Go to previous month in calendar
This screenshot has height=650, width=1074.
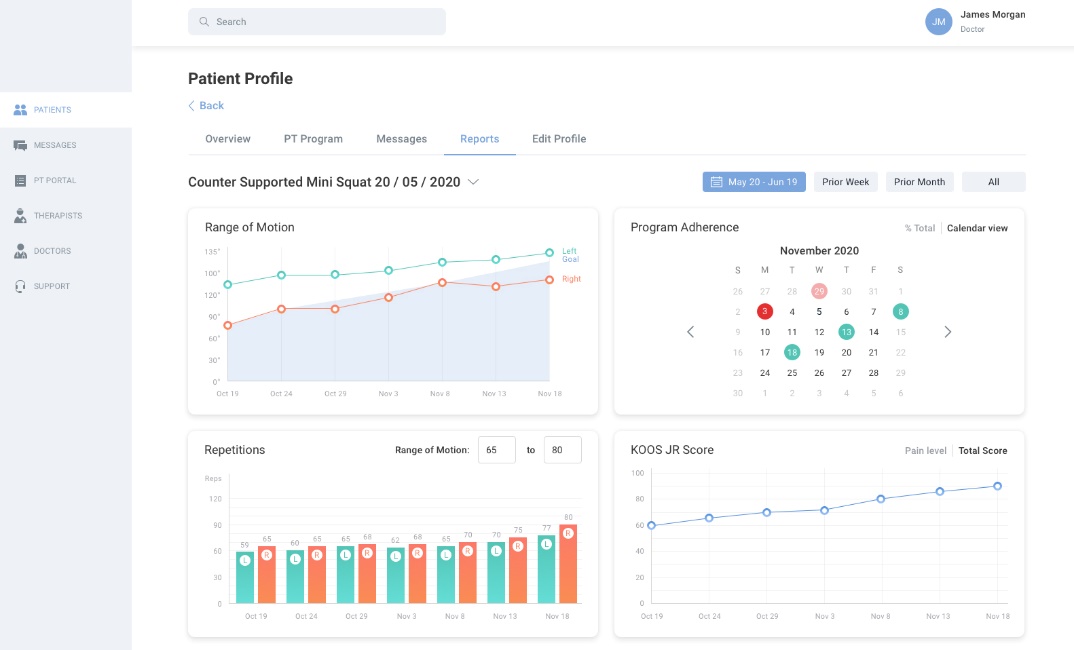(x=690, y=332)
